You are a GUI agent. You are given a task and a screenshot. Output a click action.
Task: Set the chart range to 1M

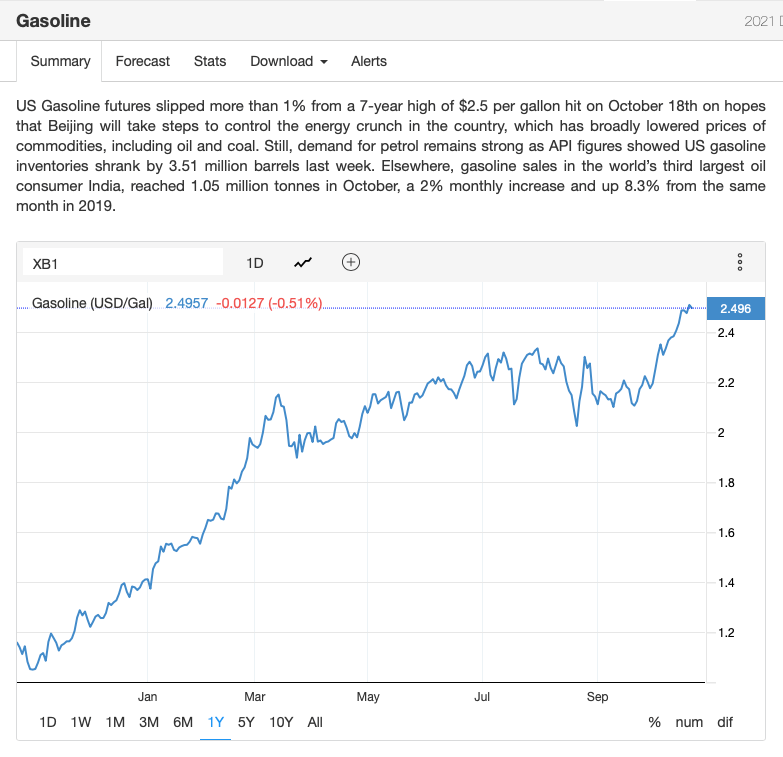[115, 722]
